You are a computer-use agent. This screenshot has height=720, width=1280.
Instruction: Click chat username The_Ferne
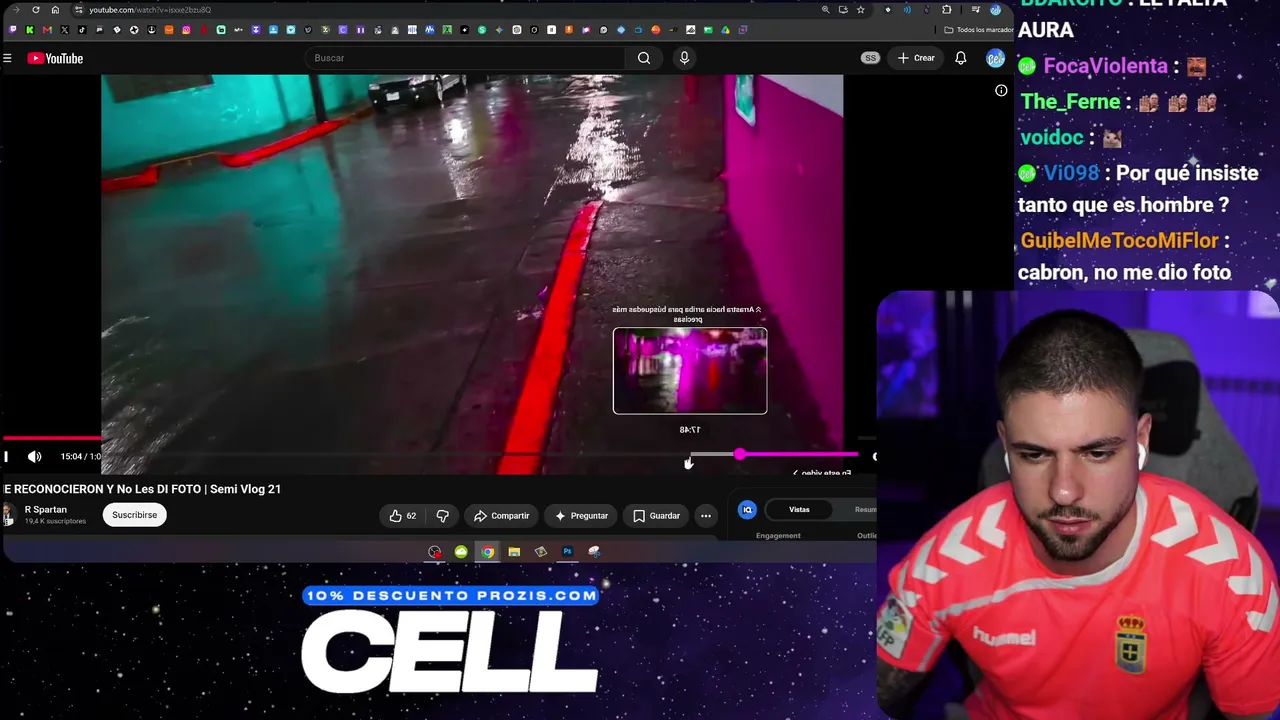click(x=1070, y=102)
